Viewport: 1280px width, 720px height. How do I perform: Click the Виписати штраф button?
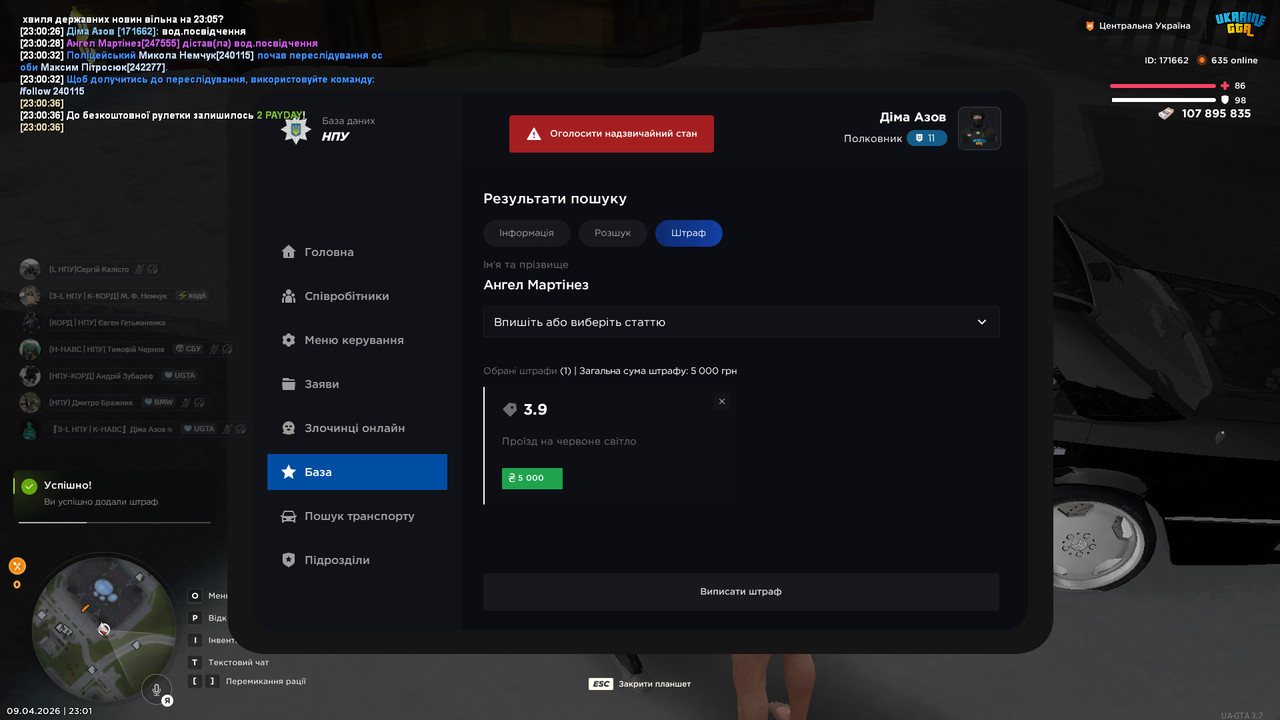pos(741,592)
